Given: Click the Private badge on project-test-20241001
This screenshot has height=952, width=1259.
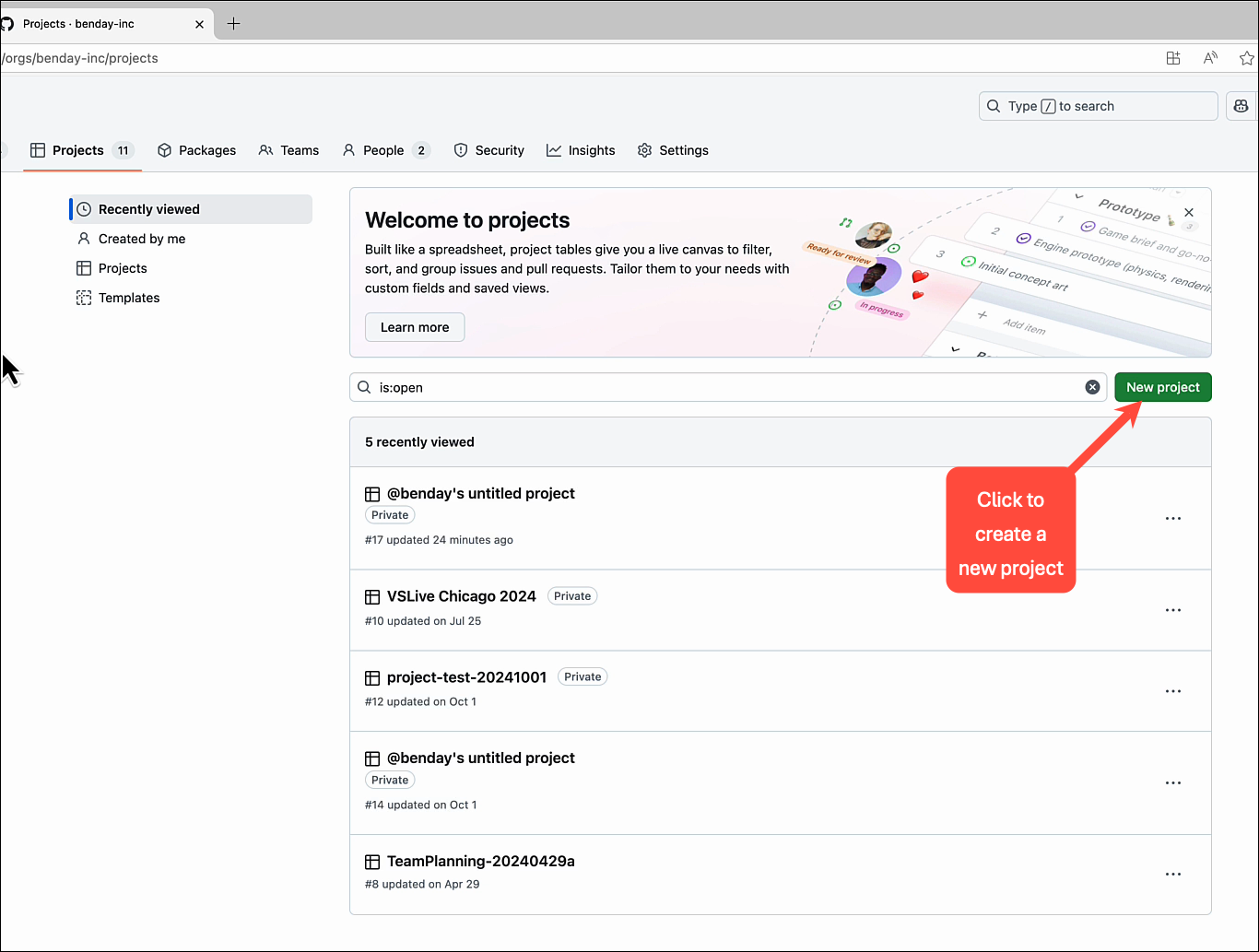Looking at the screenshot, I should (582, 676).
